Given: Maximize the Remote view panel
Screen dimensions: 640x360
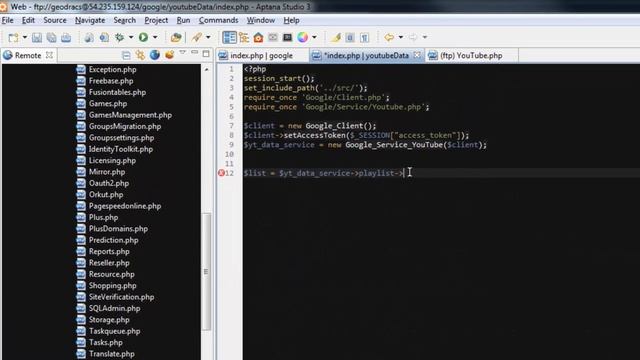Looking at the screenshot, I should click(206, 53).
